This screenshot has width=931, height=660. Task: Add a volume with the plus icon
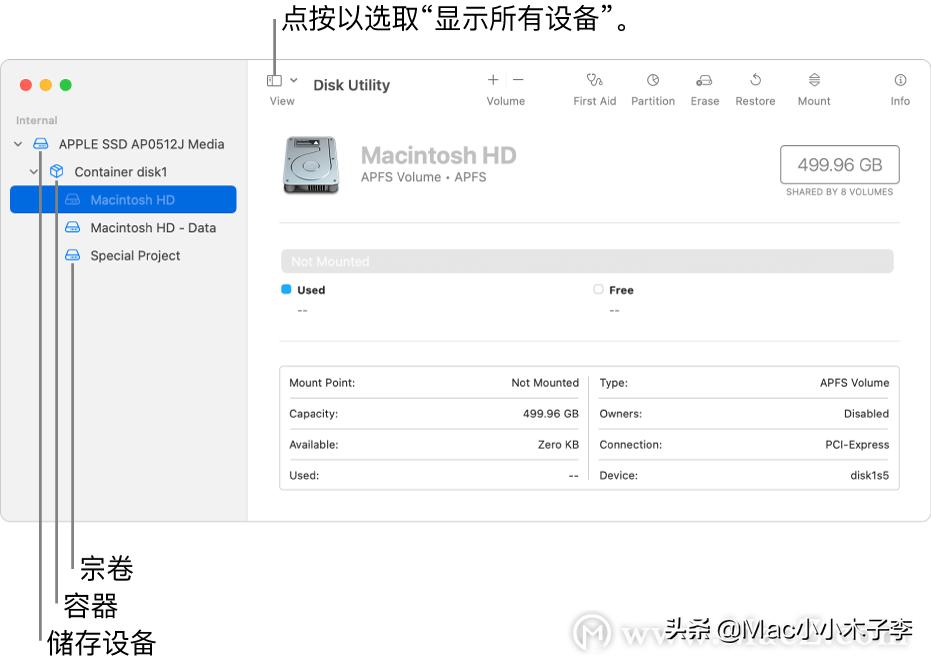[x=492, y=80]
